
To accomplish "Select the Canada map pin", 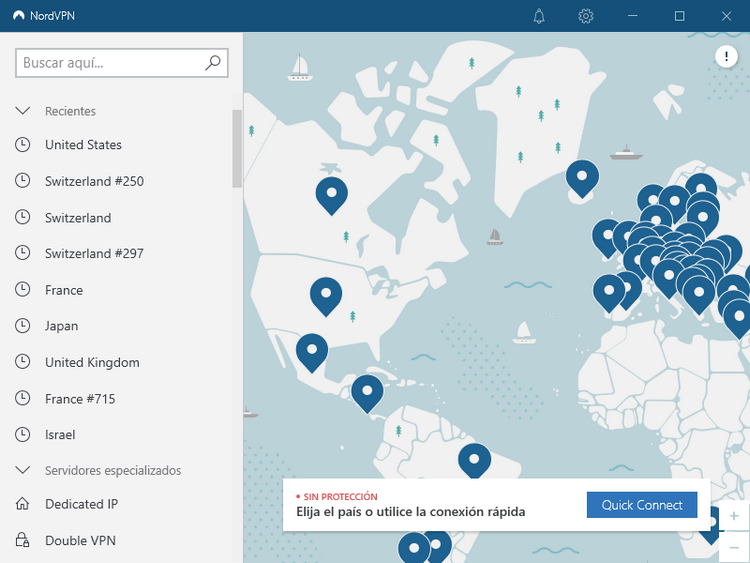I will coord(331,195).
